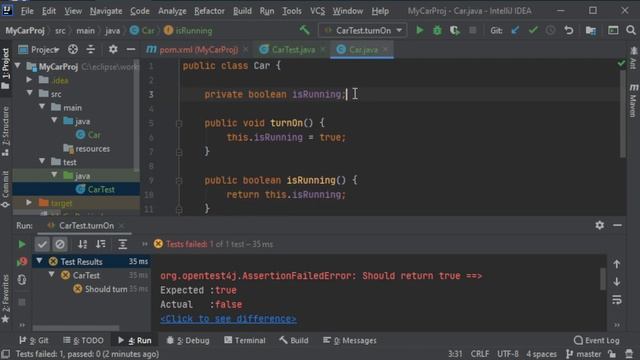Sort test results by duration
640x360 pixels.
click(x=100, y=244)
